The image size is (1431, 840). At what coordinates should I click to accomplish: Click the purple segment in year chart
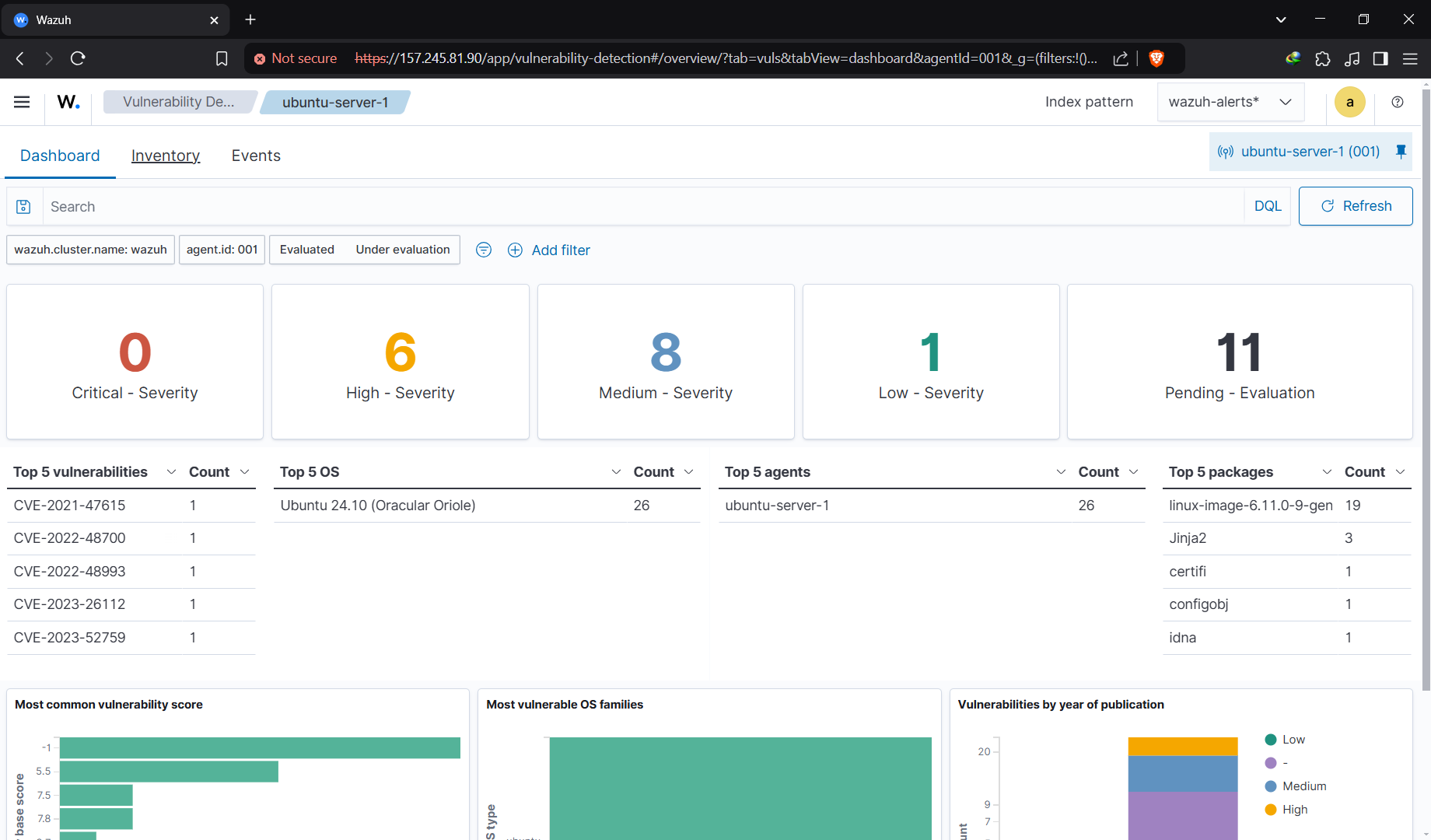[x=1182, y=815]
